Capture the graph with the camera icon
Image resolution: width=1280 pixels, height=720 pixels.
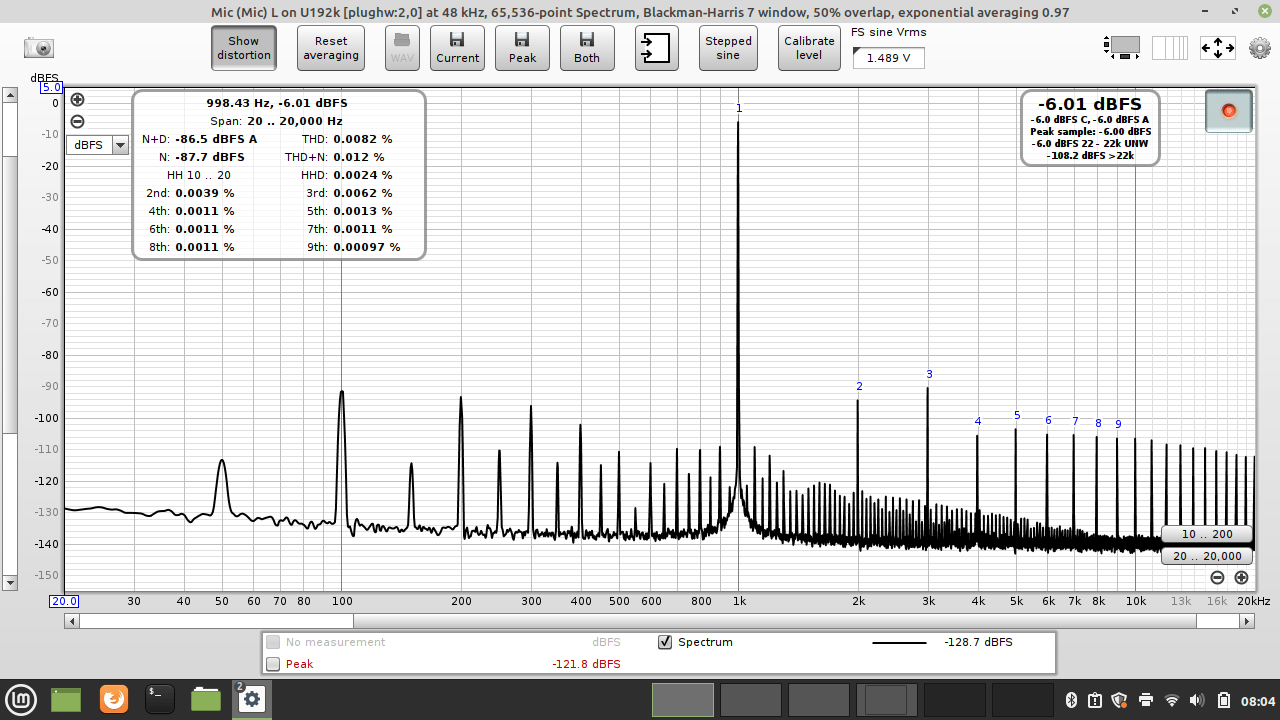[39, 47]
